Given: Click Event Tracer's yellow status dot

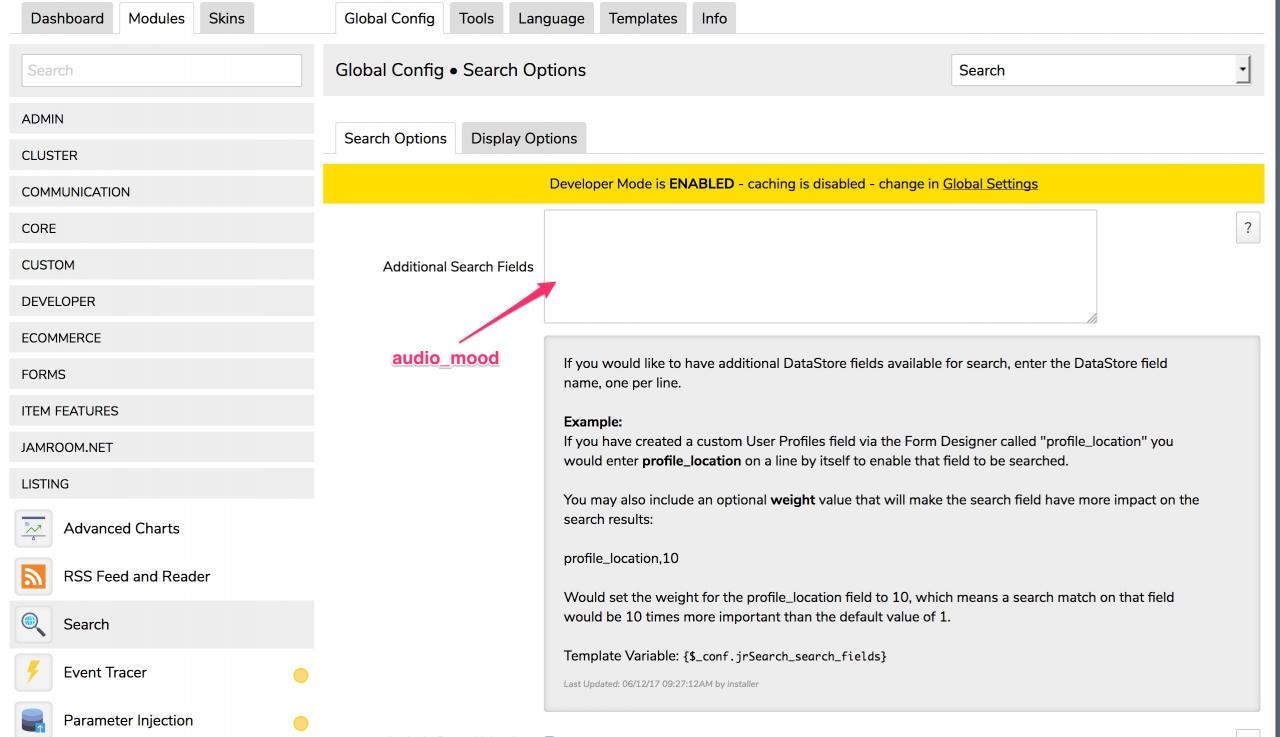Looking at the screenshot, I should tap(300, 674).
